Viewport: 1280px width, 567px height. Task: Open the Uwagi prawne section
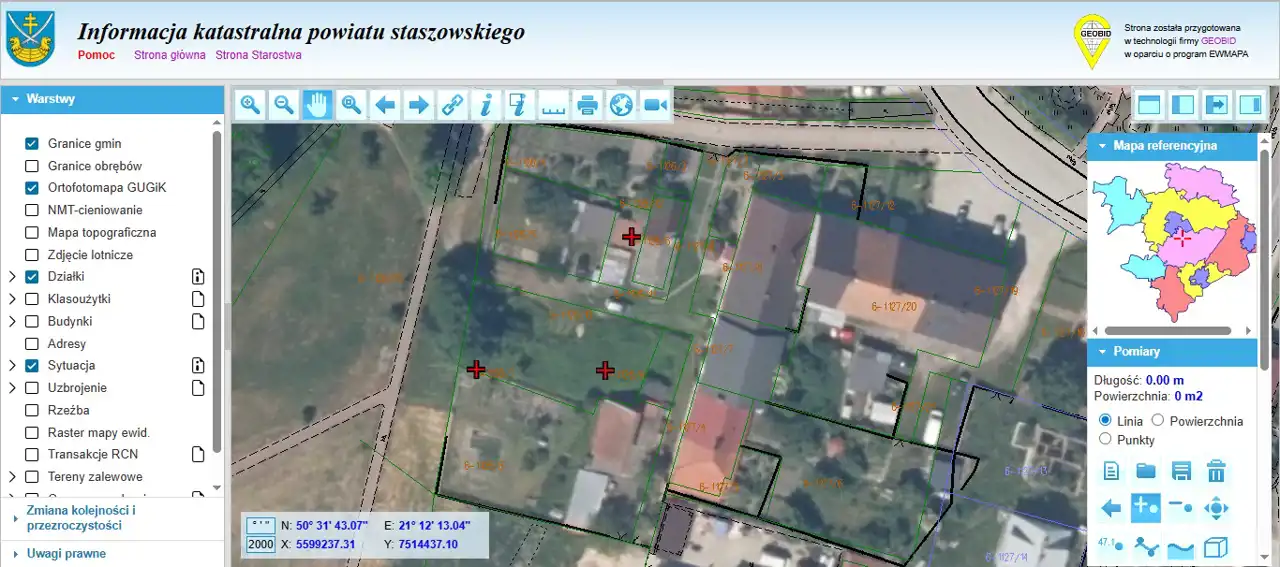tap(66, 554)
